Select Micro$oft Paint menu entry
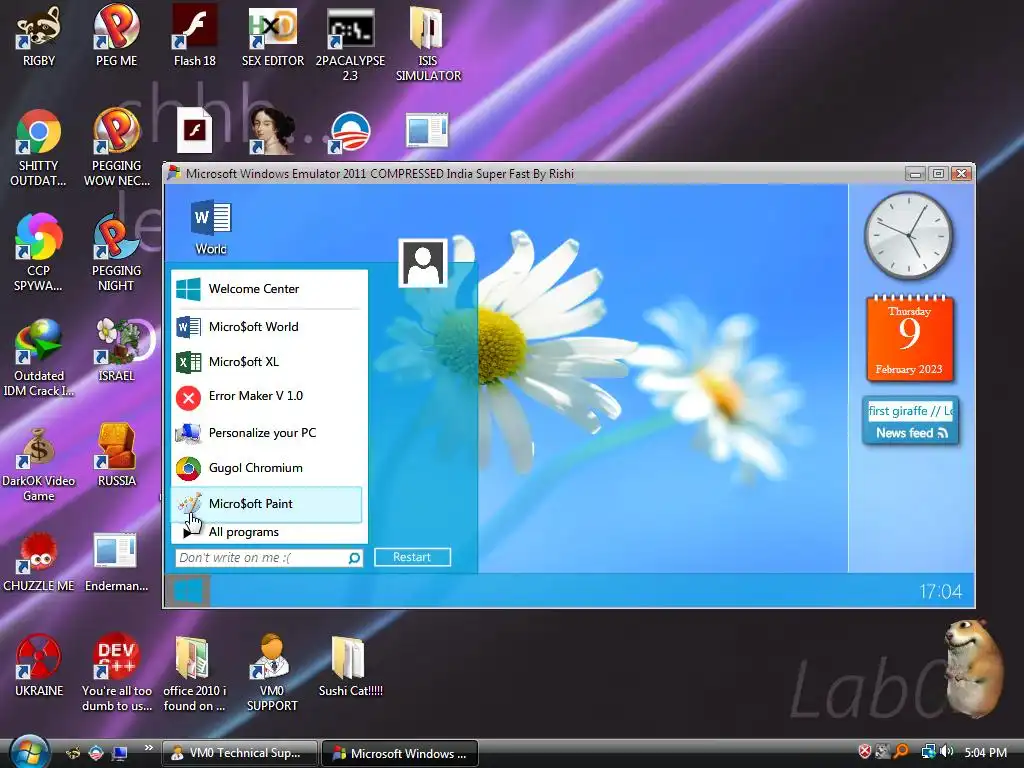Image resolution: width=1024 pixels, height=768 pixels. pyautogui.click(x=266, y=504)
